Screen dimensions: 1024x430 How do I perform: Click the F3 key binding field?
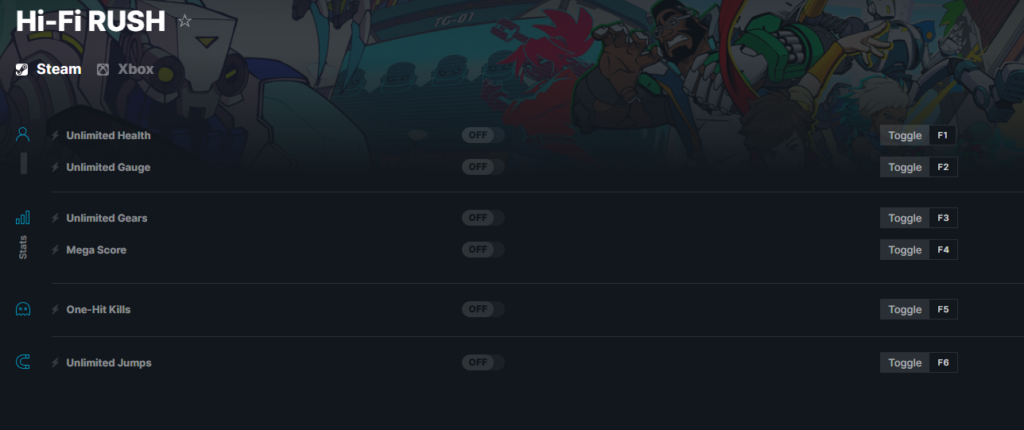click(943, 218)
